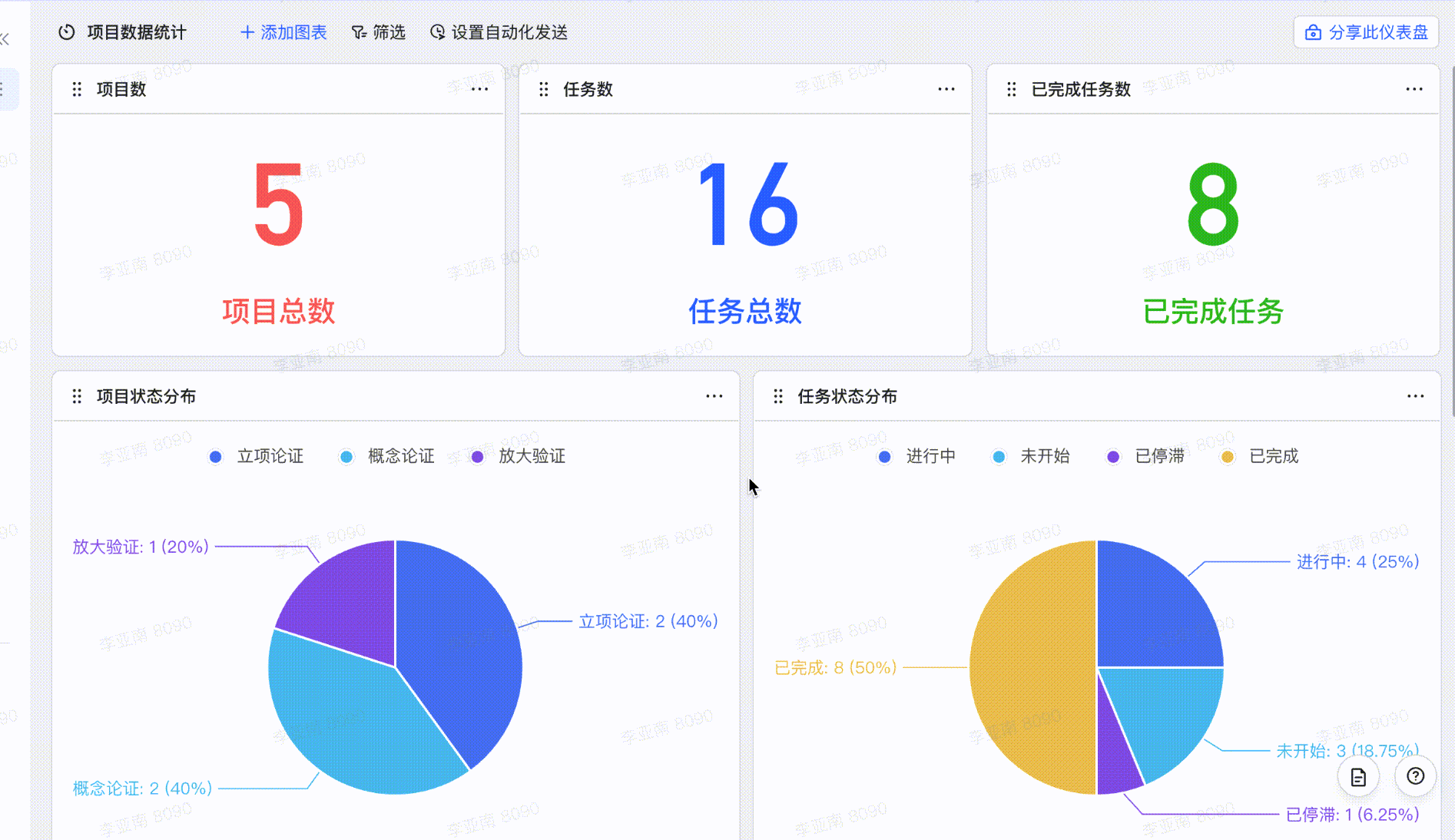This screenshot has width=1455, height=840.
Task: Open the help question mark button
Action: [x=1415, y=776]
